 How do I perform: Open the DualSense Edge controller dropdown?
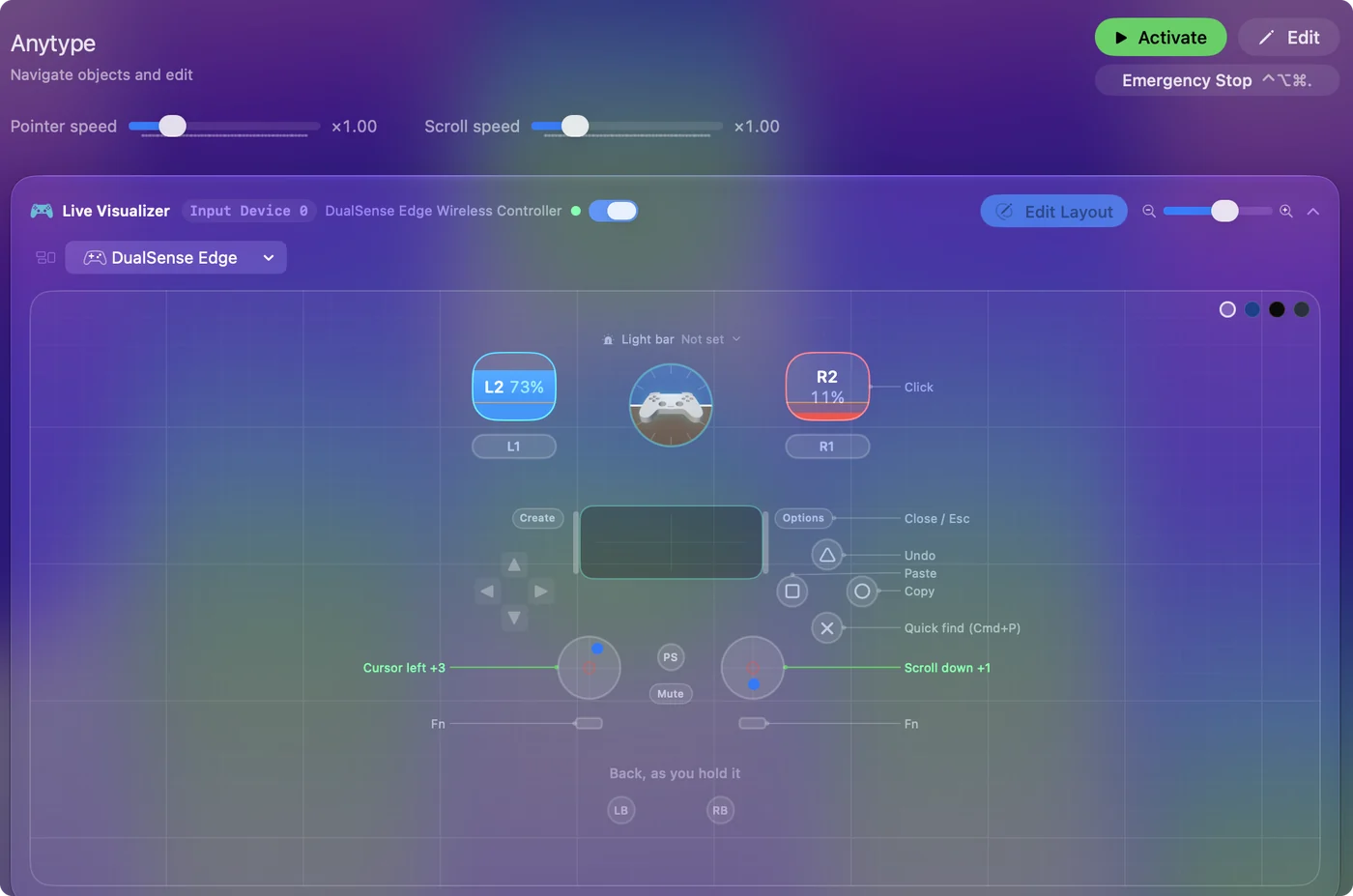176,257
